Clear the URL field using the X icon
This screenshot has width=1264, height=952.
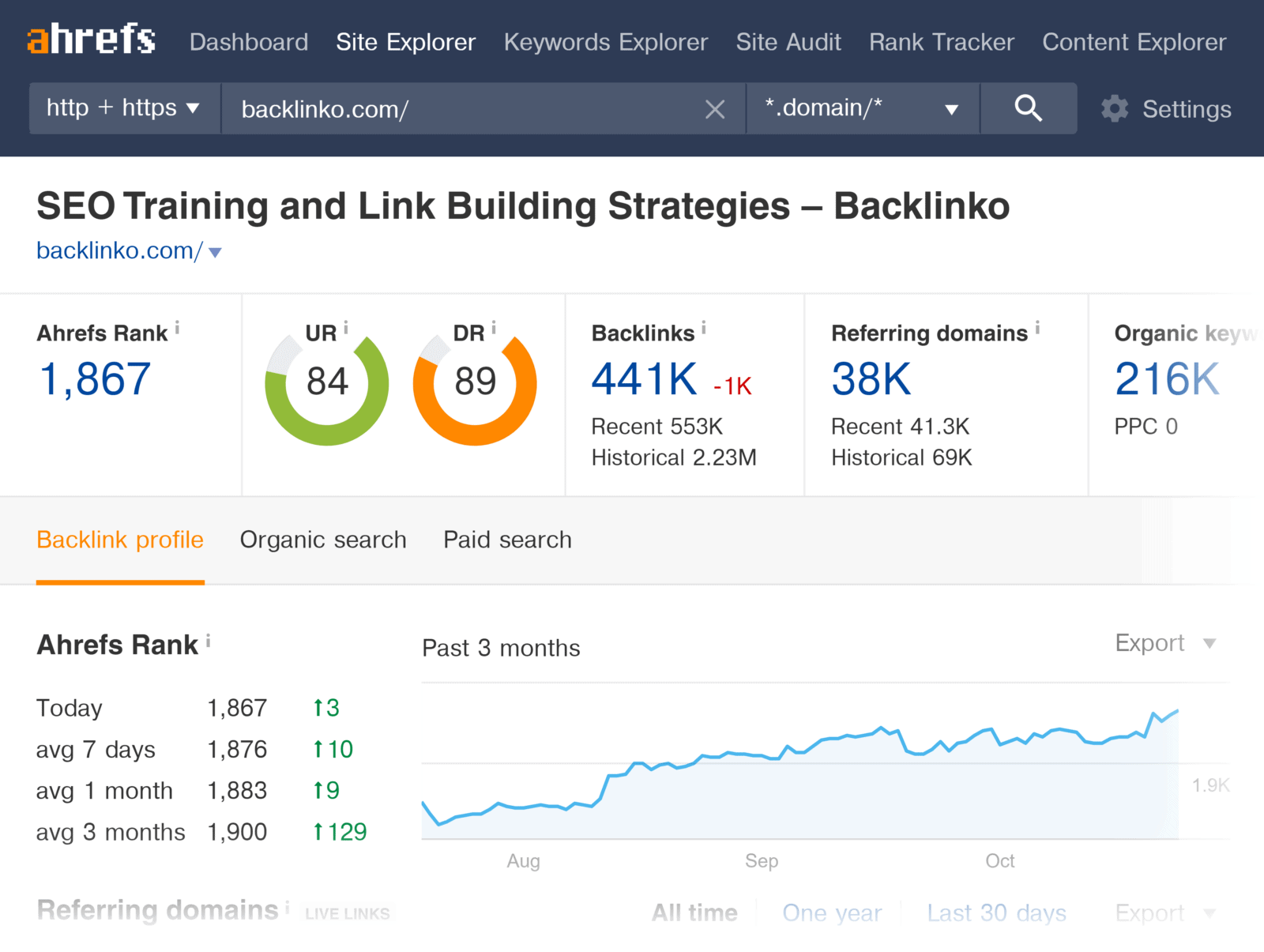(x=715, y=109)
